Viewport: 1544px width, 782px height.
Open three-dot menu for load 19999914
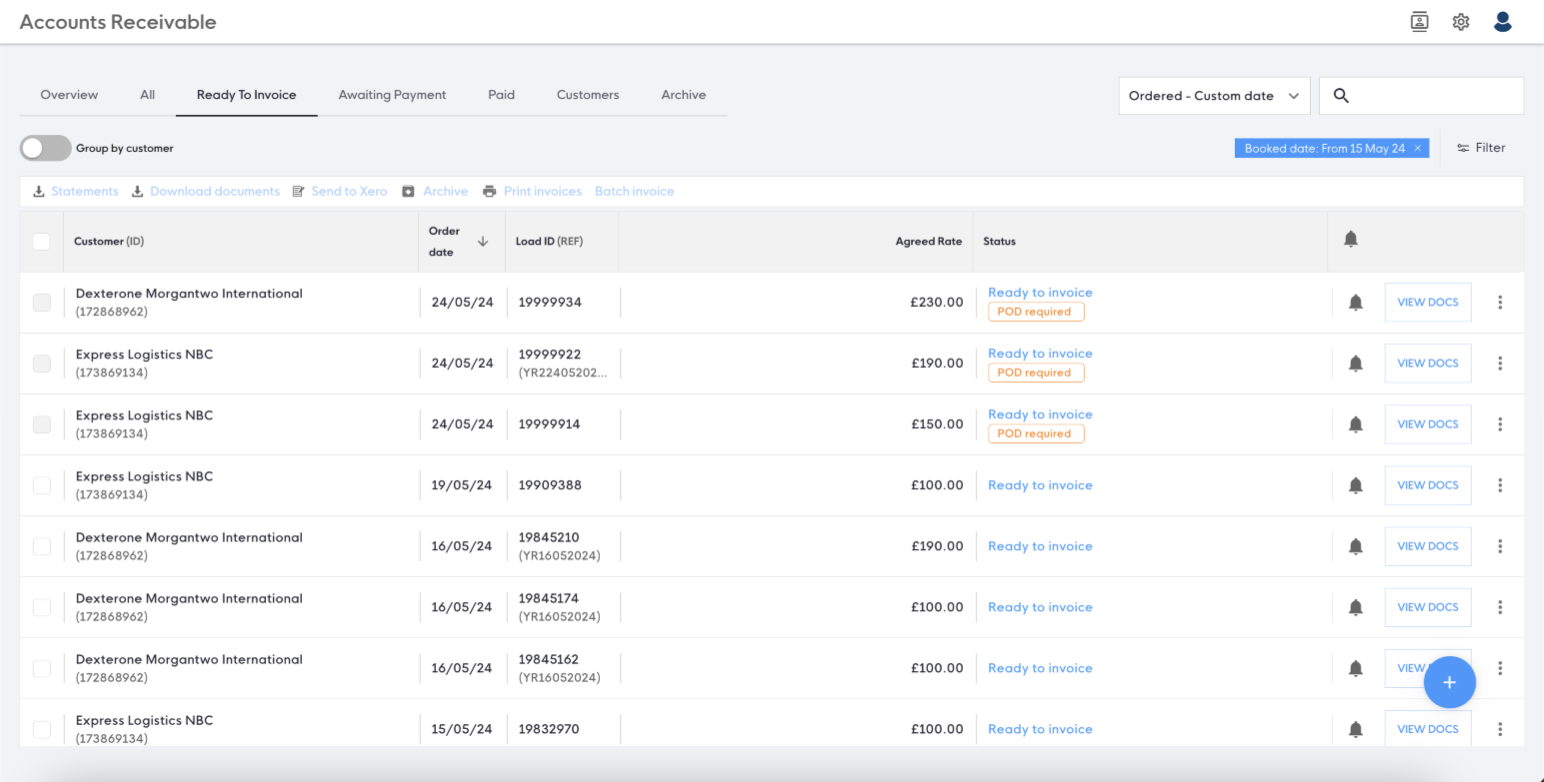(x=1500, y=424)
